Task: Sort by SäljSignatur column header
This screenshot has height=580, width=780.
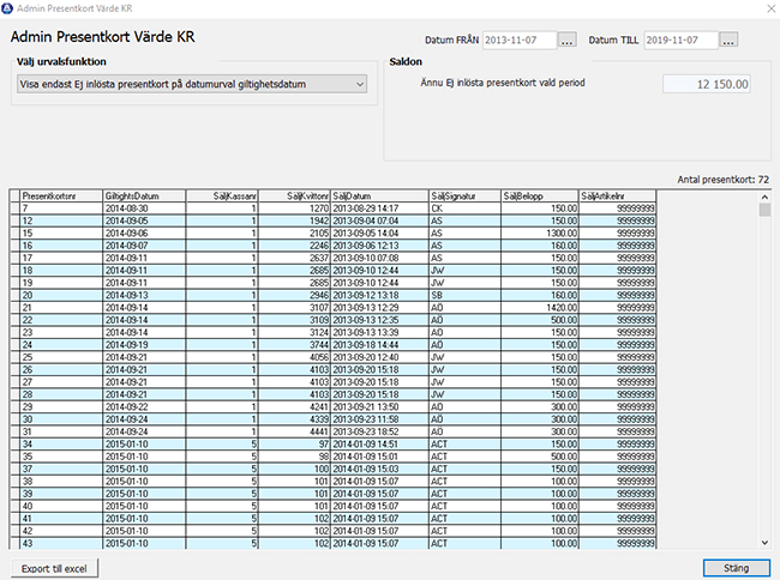Action: 465,196
